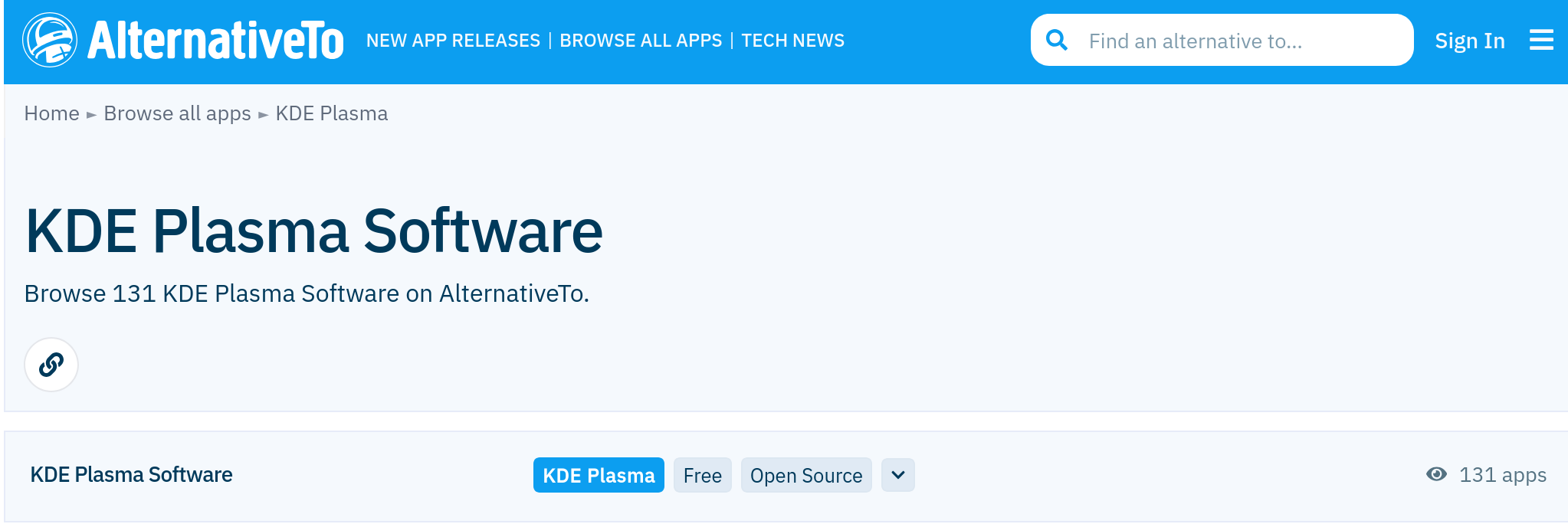The width and height of the screenshot is (1568, 524).
Task: Focus the 'Find an alternative to...' field
Action: coord(1222,40)
